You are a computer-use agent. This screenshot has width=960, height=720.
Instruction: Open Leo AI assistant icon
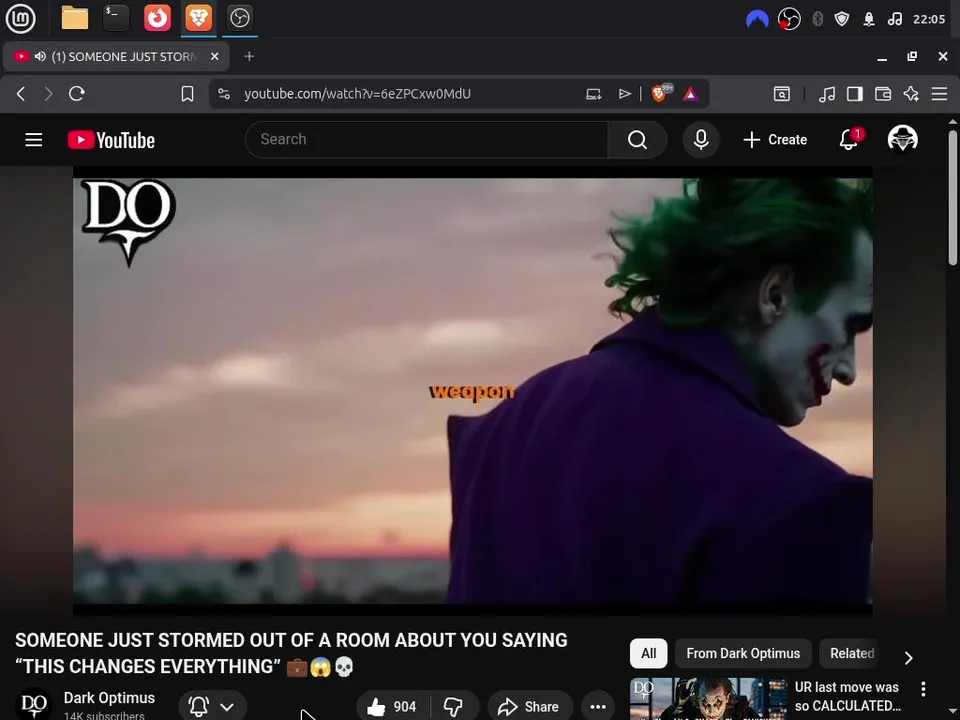tap(911, 94)
